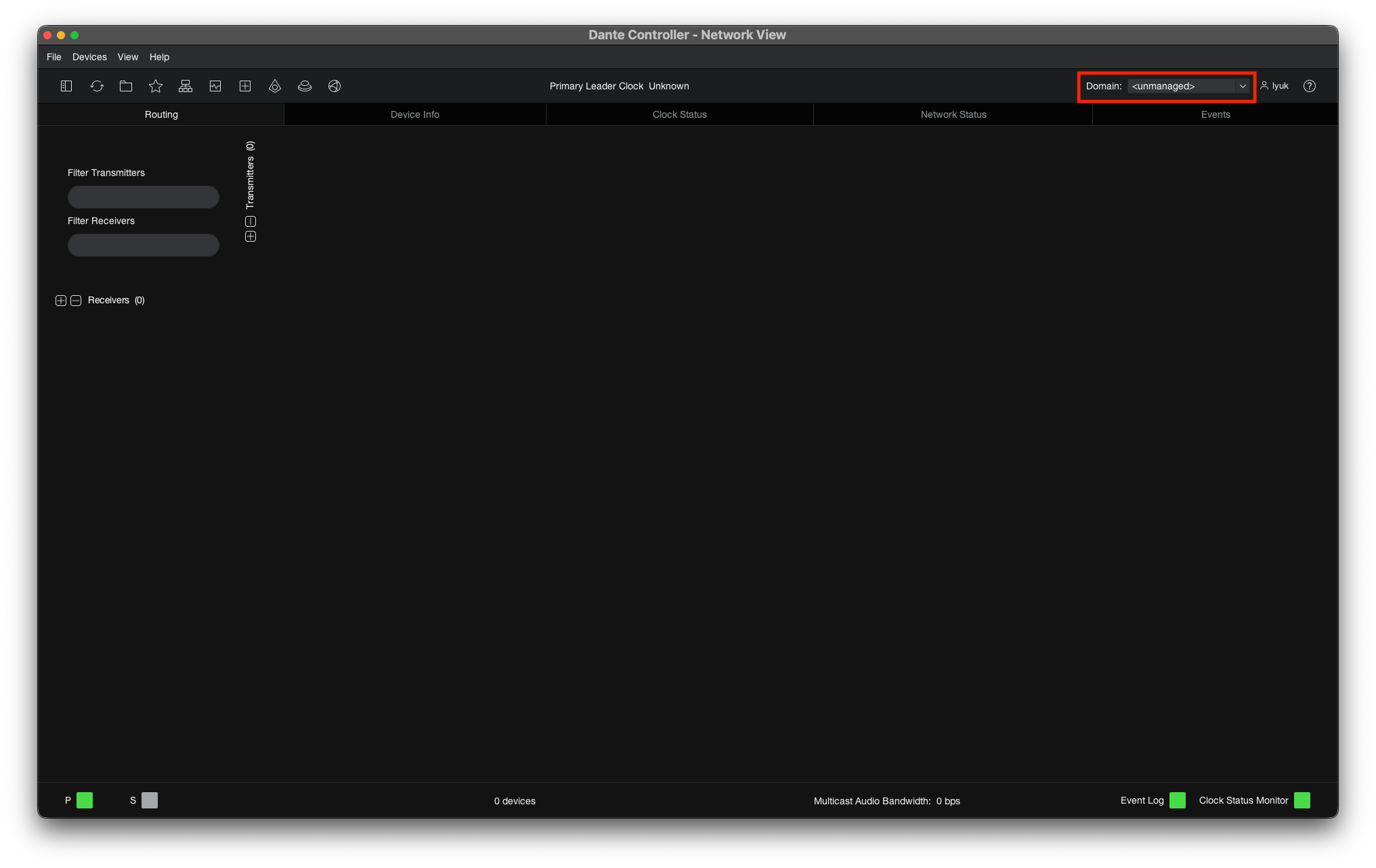Click the star icon in toolbar
The image size is (1376, 868).
156,86
